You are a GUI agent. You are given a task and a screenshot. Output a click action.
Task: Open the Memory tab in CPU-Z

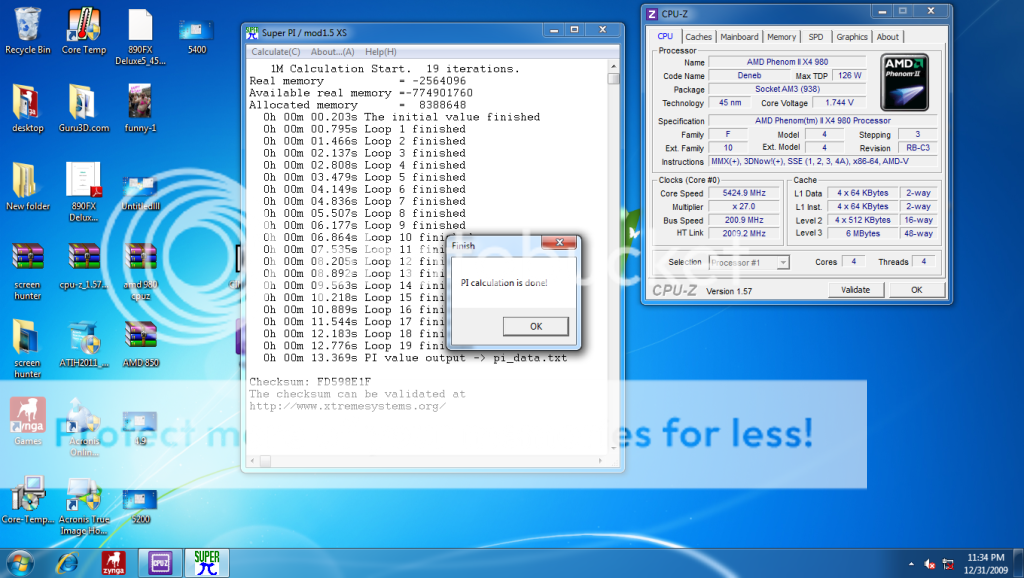[781, 37]
